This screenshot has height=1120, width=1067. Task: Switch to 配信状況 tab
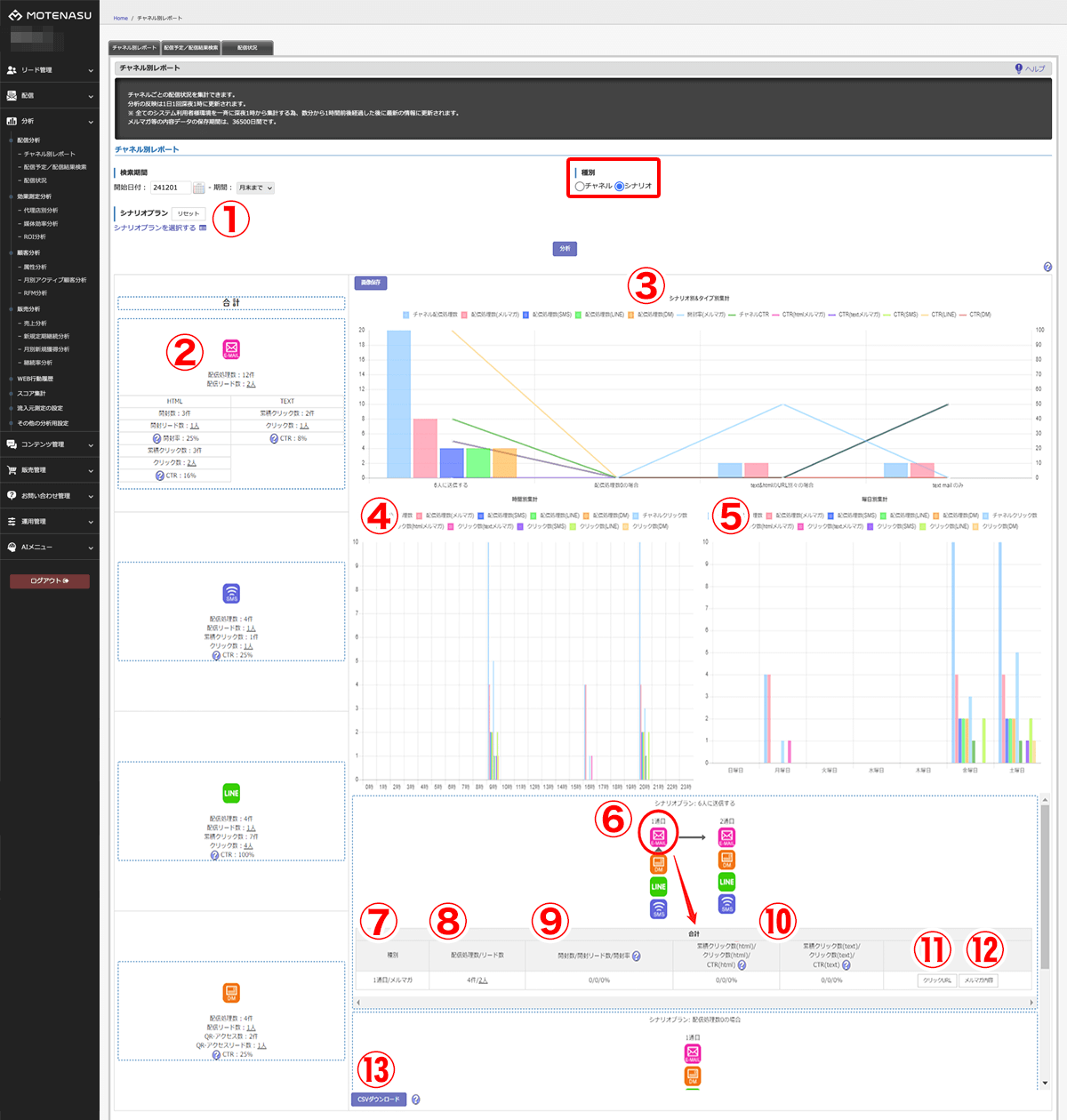[x=247, y=48]
